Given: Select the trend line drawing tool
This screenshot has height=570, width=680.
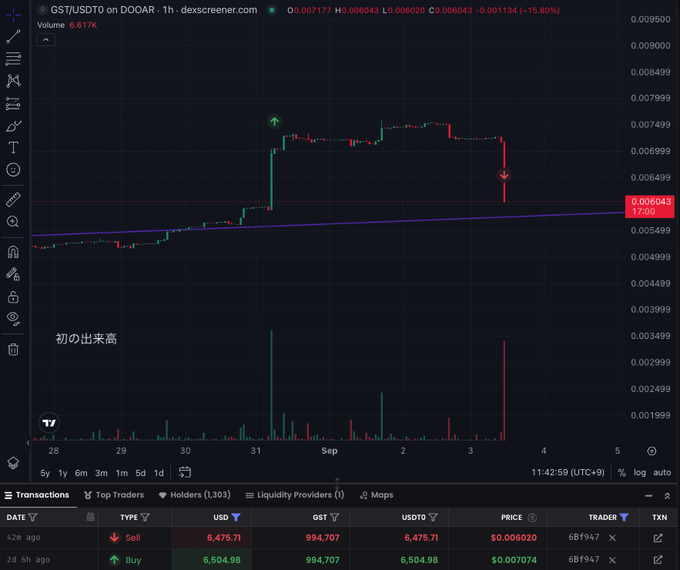Looking at the screenshot, I should (13, 36).
